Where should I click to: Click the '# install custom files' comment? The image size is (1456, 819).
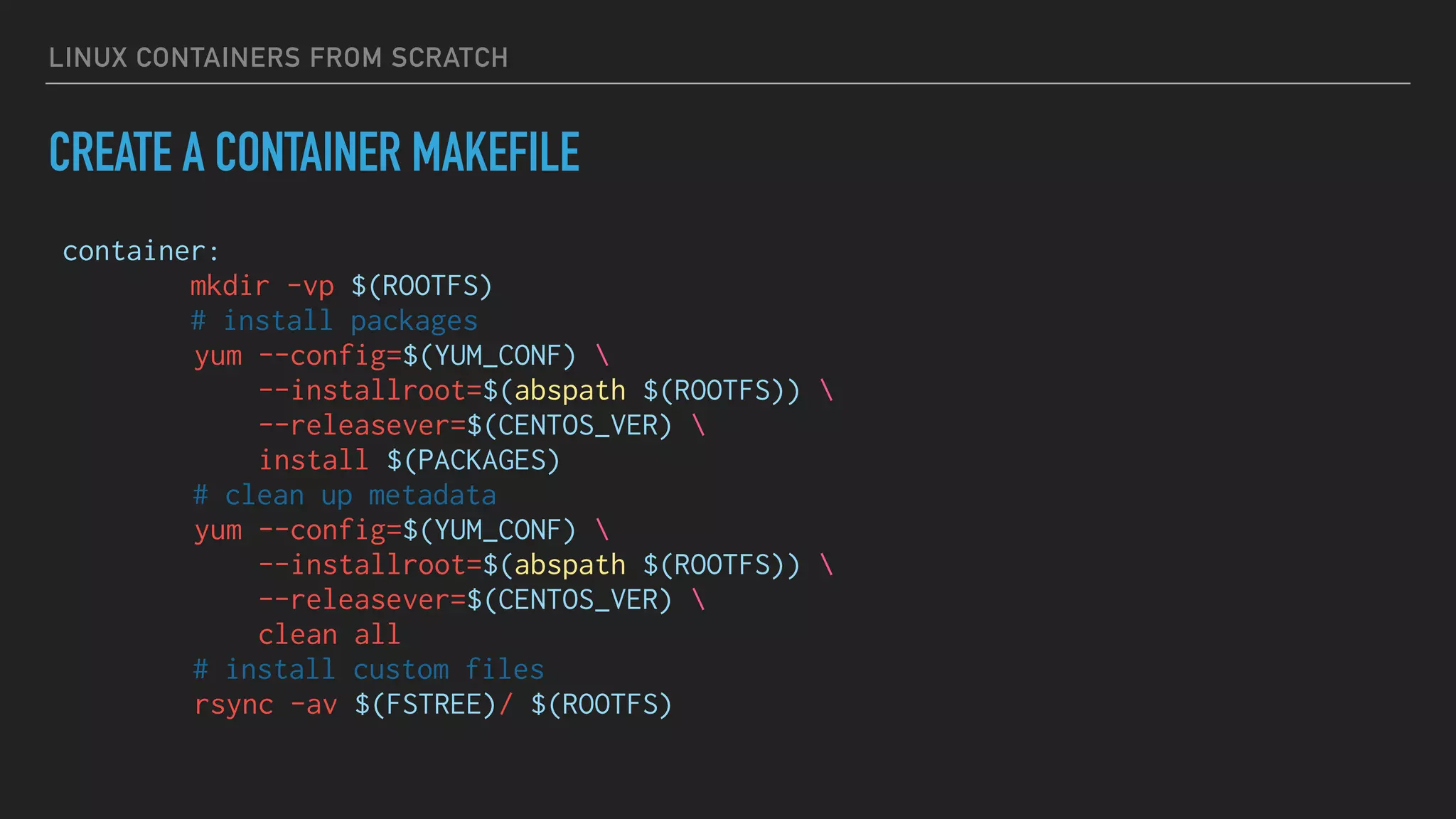point(368,669)
